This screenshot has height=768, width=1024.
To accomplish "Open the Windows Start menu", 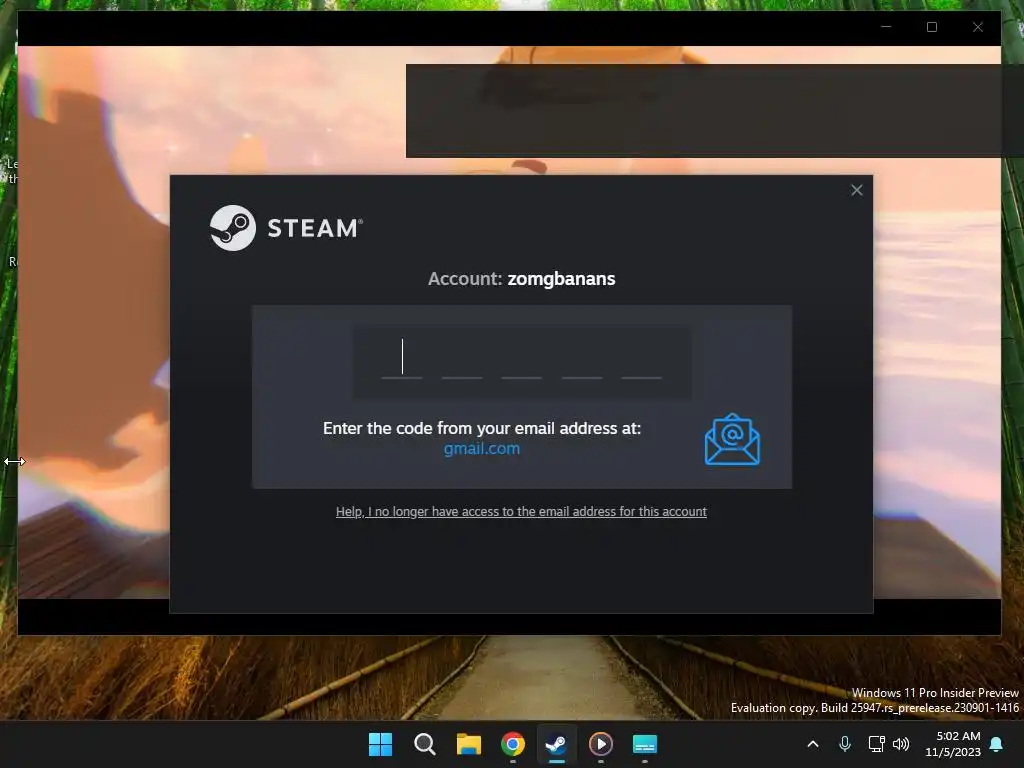I will click(x=380, y=744).
